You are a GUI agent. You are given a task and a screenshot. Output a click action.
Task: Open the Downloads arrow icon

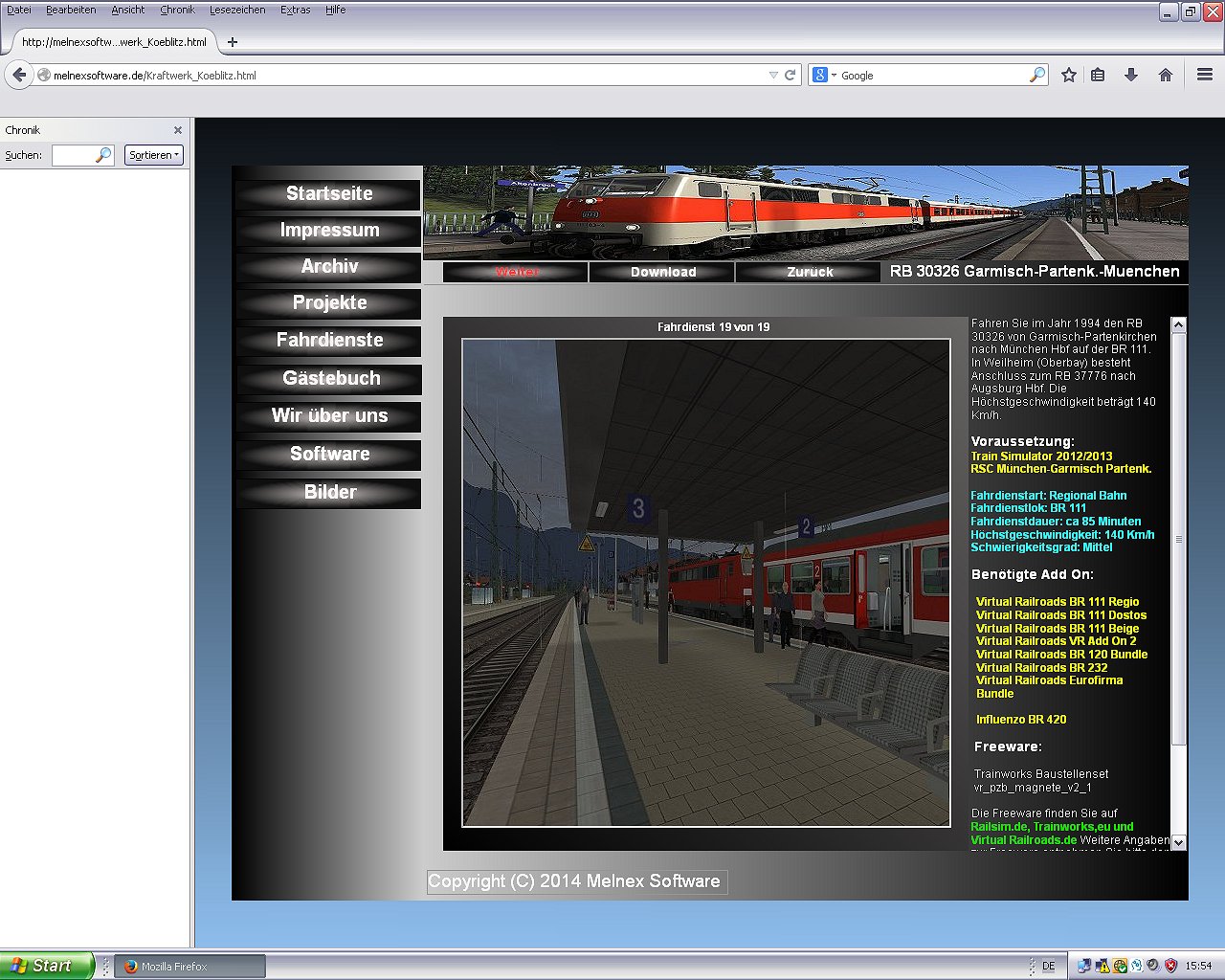tap(1131, 75)
